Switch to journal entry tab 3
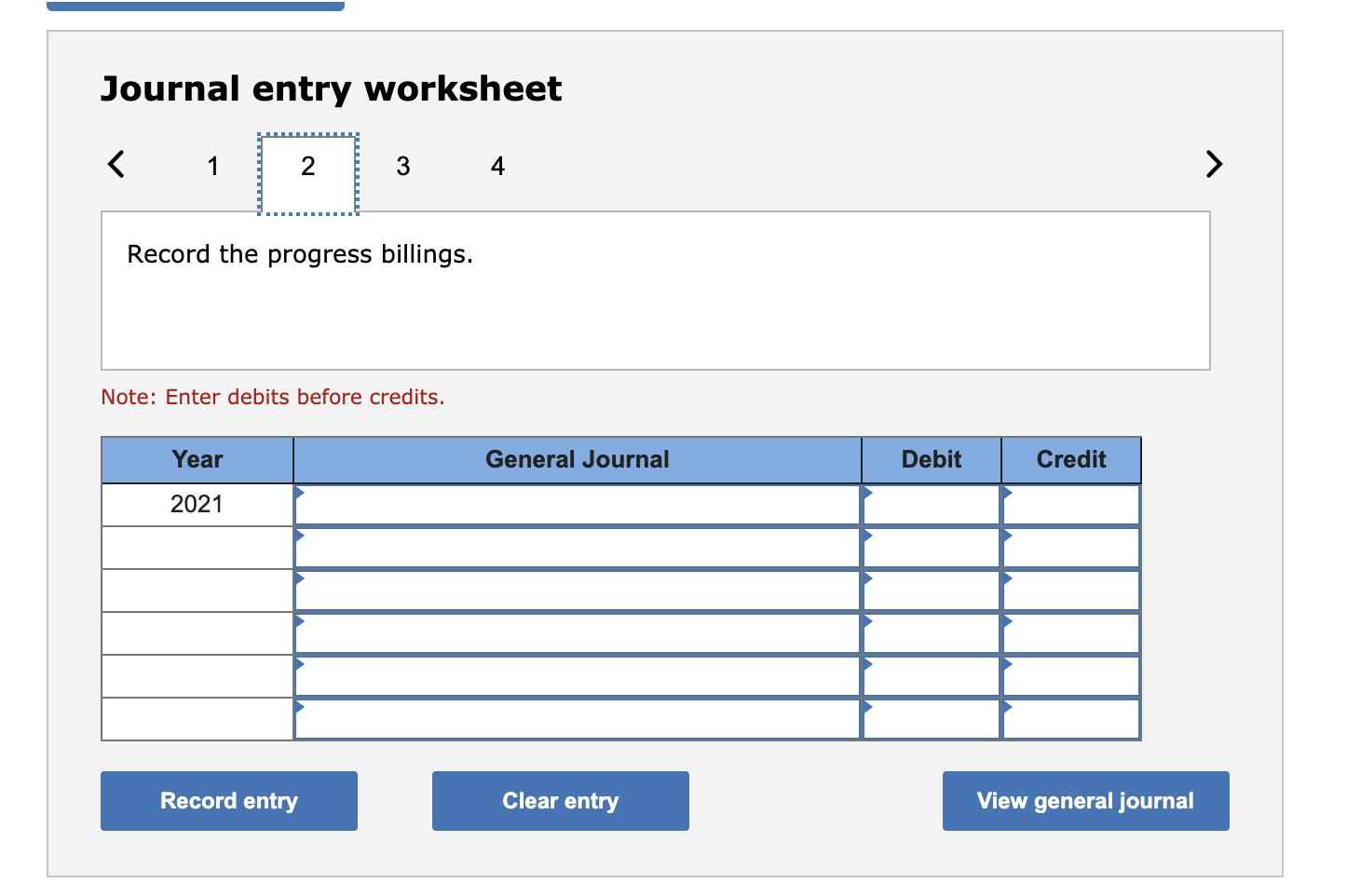 (402, 166)
